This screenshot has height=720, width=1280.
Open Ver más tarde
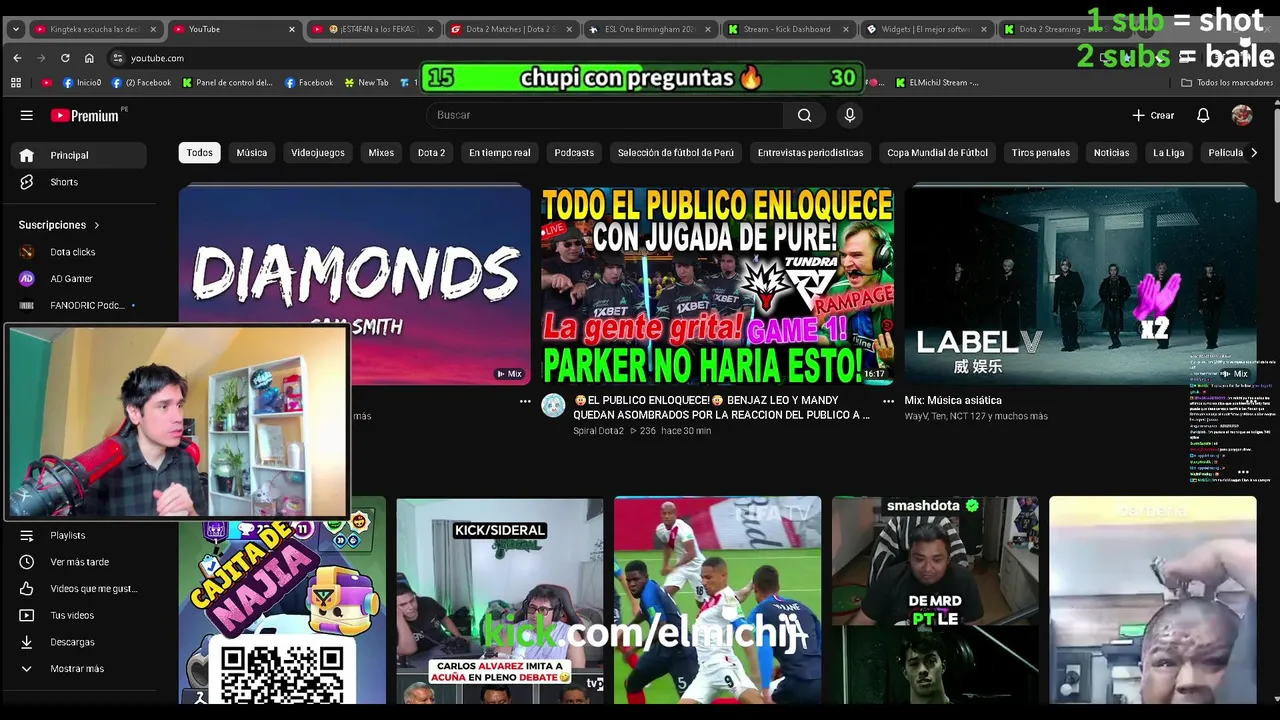(x=79, y=562)
